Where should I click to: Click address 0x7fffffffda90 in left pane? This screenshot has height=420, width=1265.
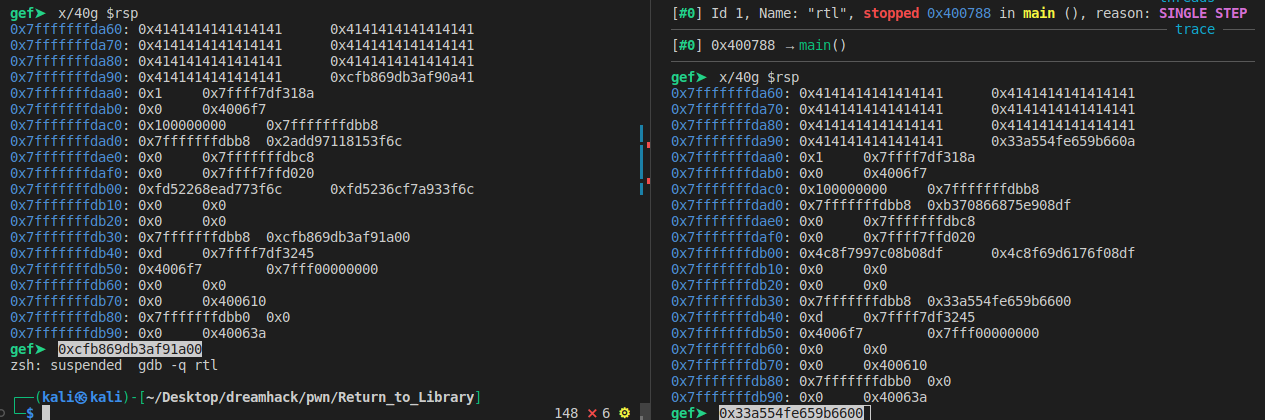[x=66, y=77]
